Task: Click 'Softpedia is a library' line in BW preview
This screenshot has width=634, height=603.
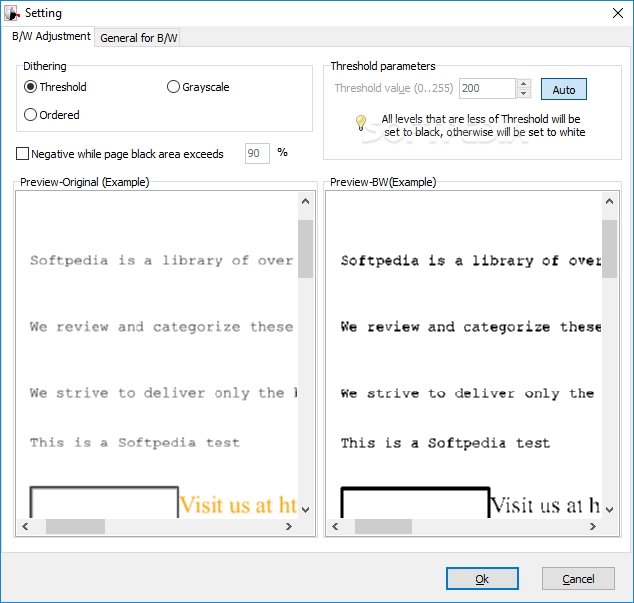Action: point(471,261)
